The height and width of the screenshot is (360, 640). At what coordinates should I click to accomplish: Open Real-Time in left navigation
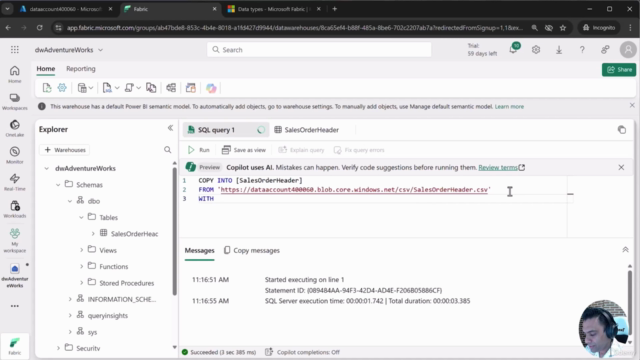pyautogui.click(x=15, y=182)
